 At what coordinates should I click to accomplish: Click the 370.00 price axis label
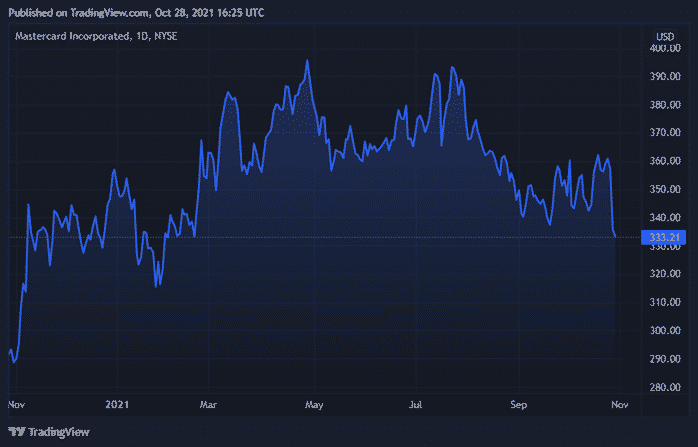[x=665, y=132]
